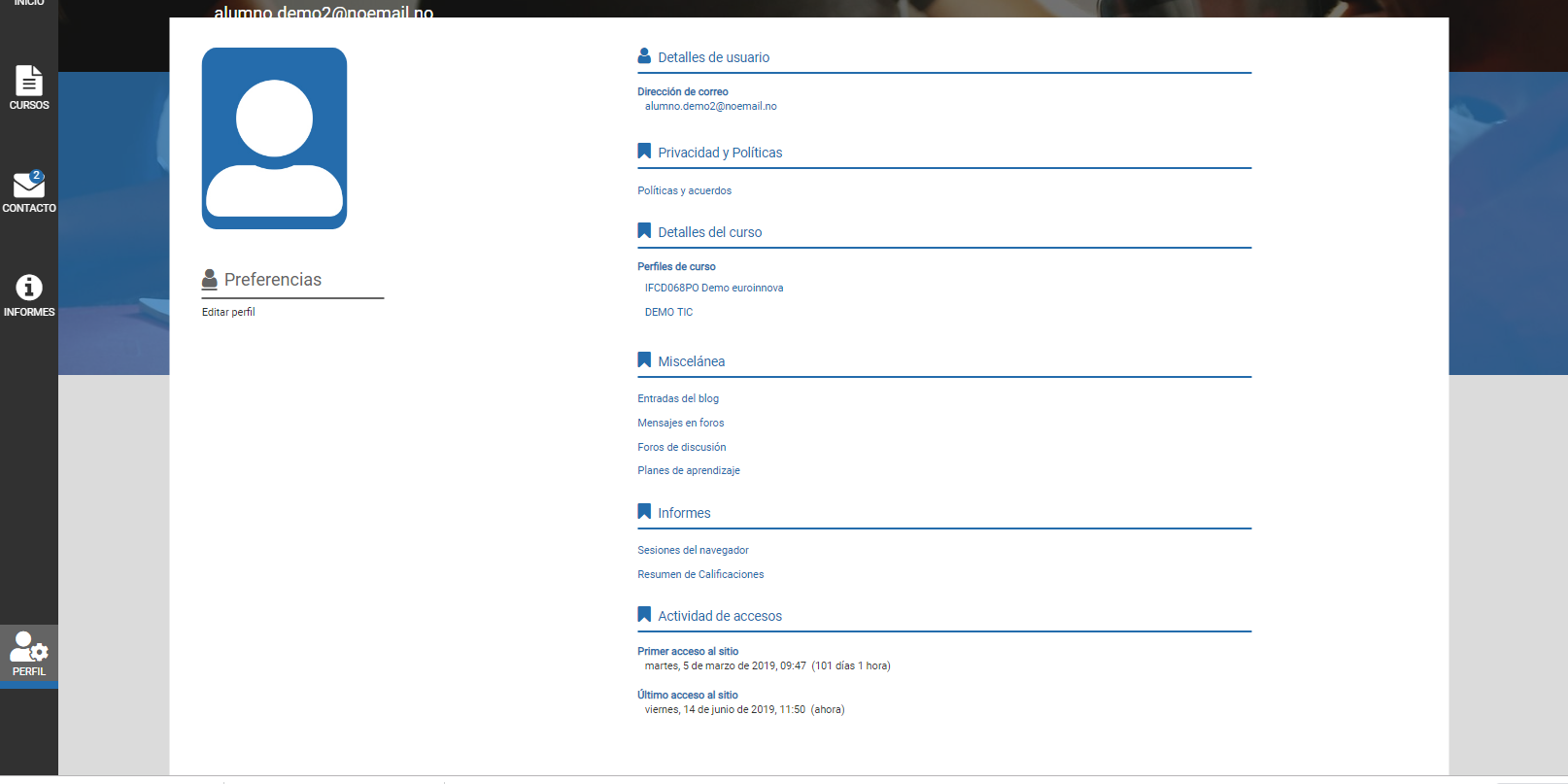The width and height of the screenshot is (1568, 784).
Task: Open the DEMO TIC course profile
Action: pyautogui.click(x=668, y=313)
